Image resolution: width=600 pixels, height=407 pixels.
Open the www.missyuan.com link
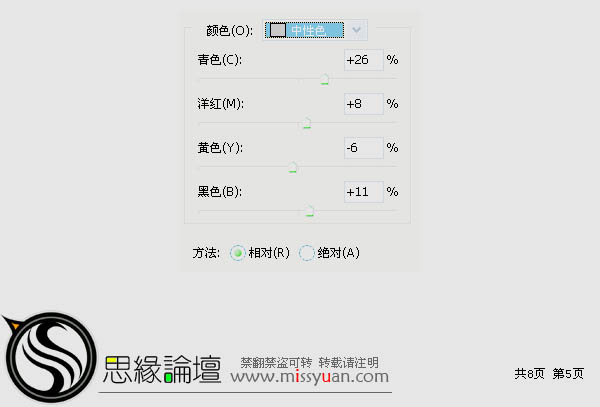click(310, 377)
